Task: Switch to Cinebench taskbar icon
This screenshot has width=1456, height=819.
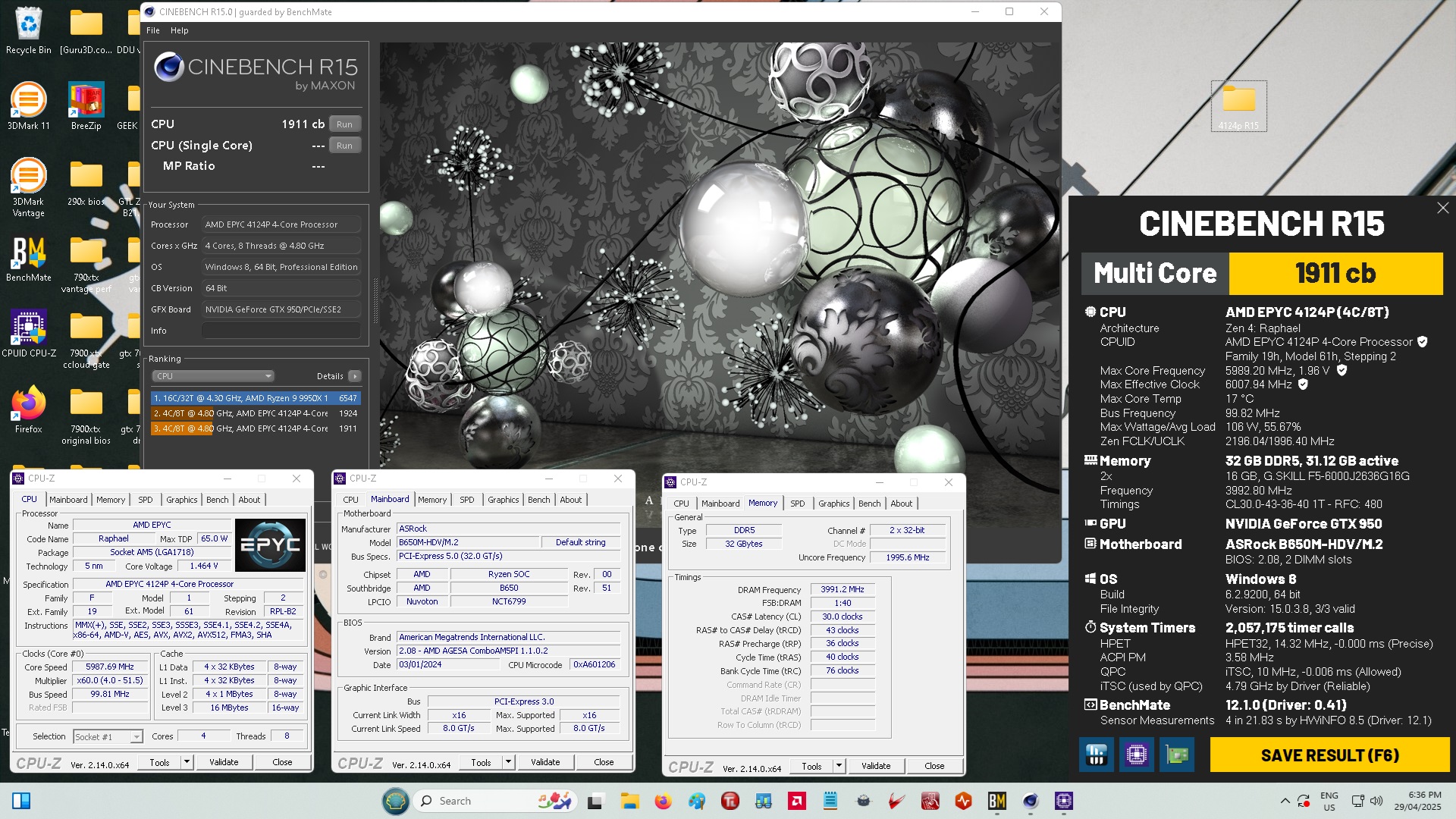Action: pyautogui.click(x=1030, y=801)
